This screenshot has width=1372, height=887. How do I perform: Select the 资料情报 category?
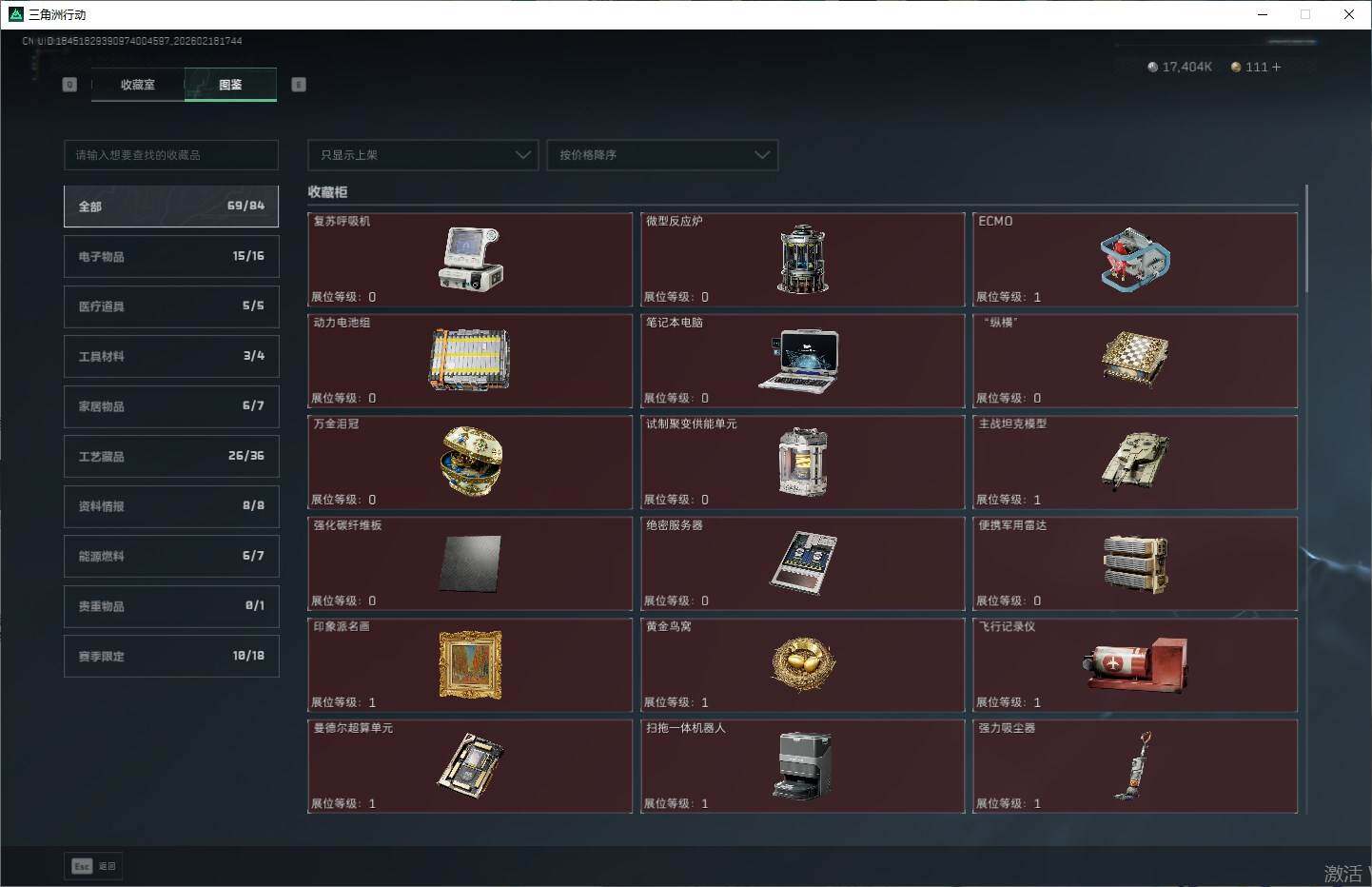[171, 506]
